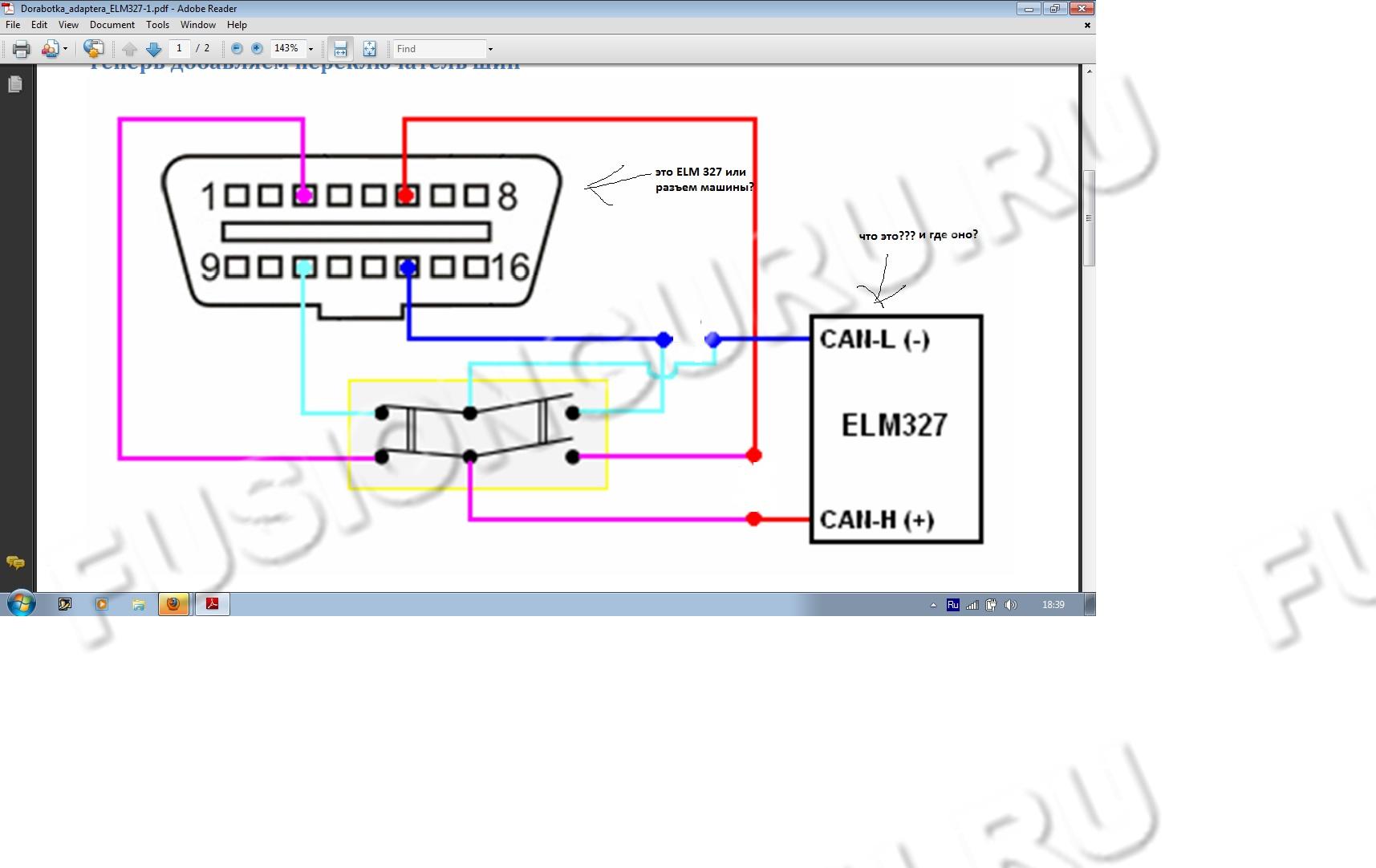1376x868 pixels.
Task: Click the Share/Convert globe icon
Action: 93,49
